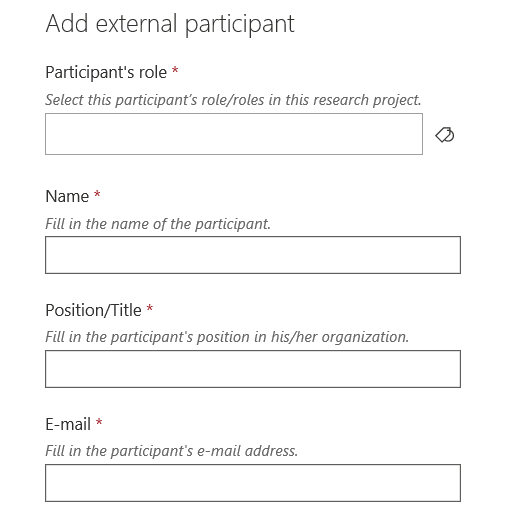The height and width of the screenshot is (516, 512).
Task: Click into the E-mail input field
Action: 253,483
